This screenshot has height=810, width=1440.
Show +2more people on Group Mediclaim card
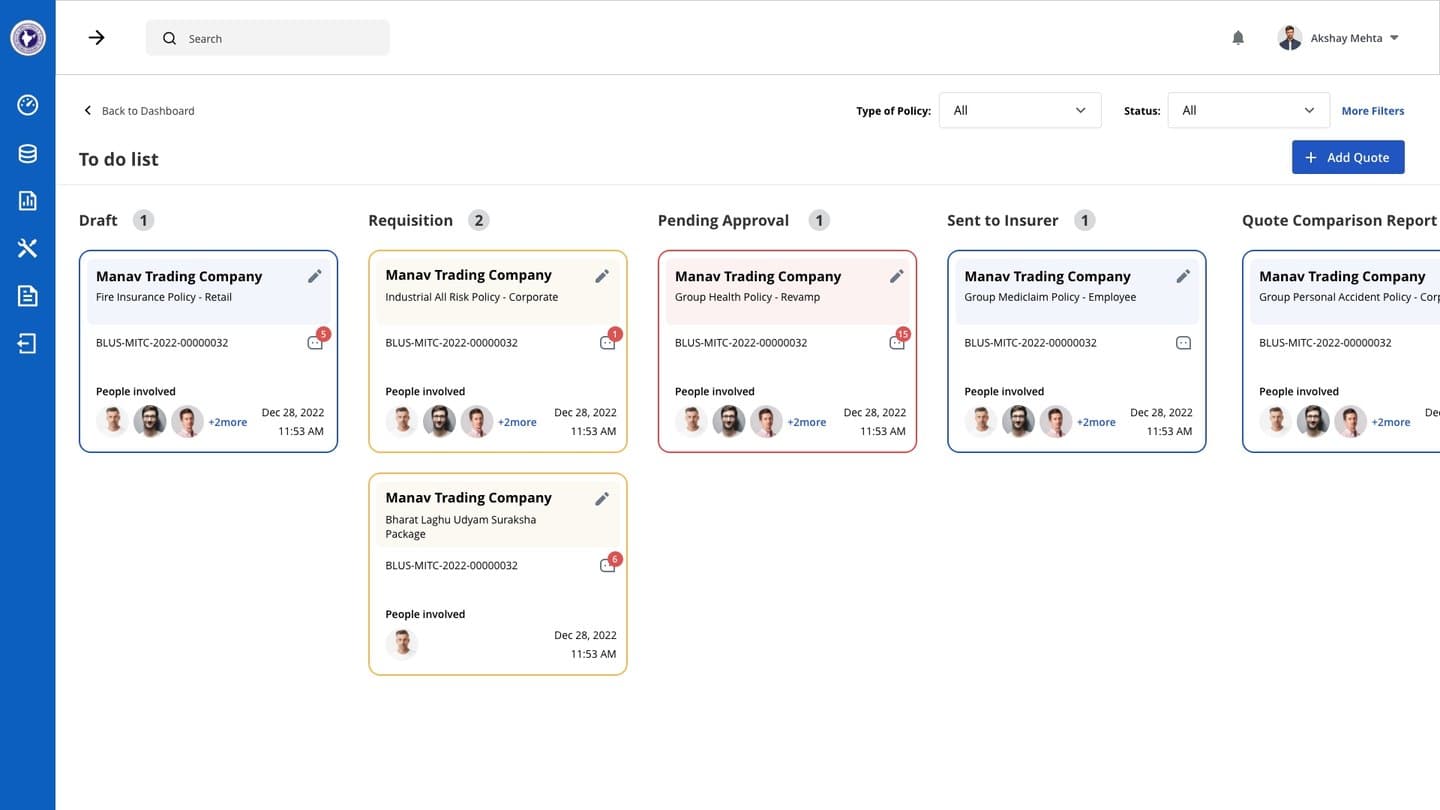(1096, 422)
